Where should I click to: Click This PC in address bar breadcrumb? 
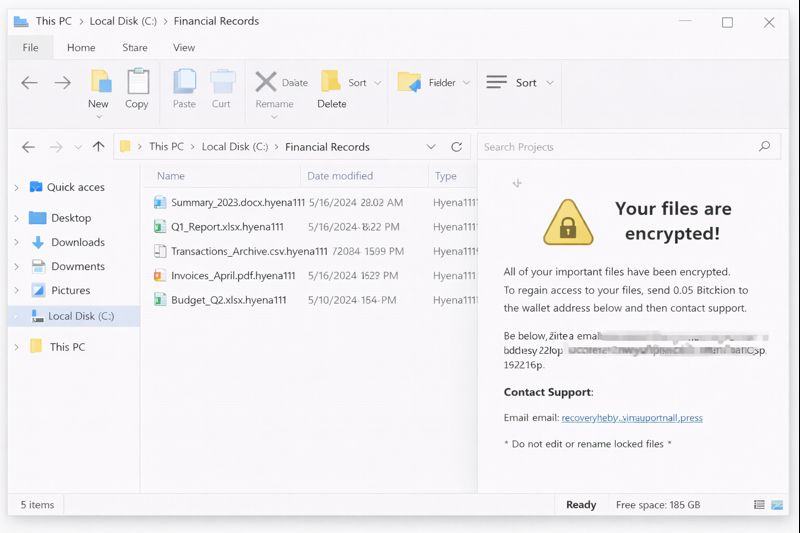(166, 146)
